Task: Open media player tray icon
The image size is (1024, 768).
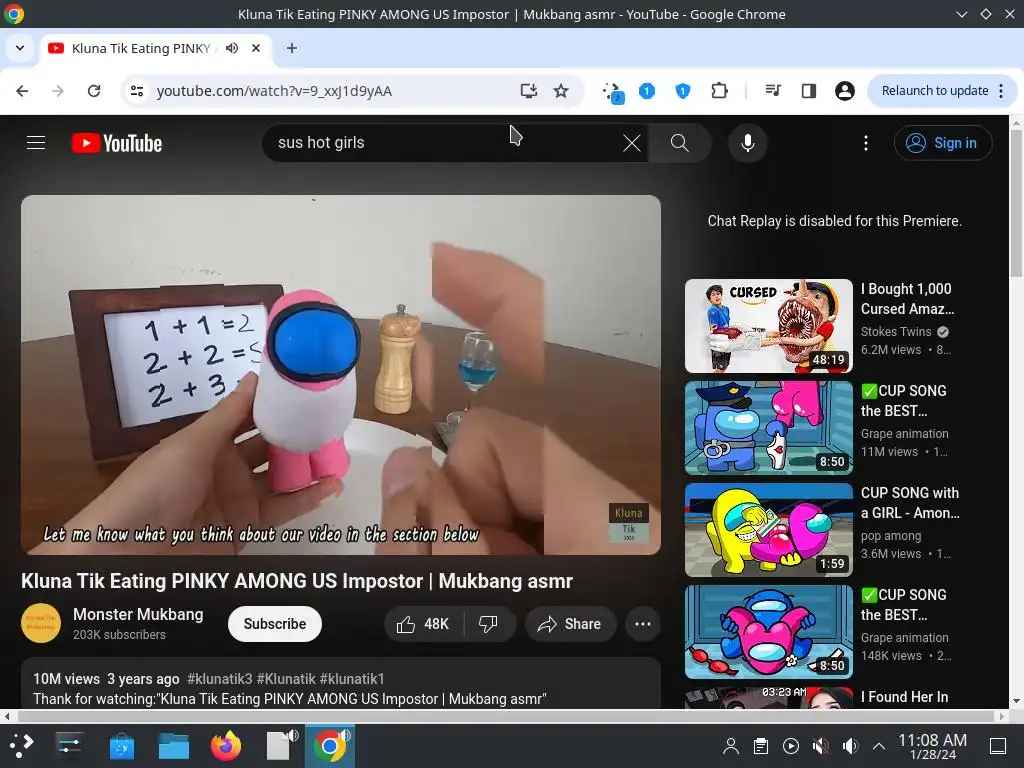Action: tap(791, 746)
